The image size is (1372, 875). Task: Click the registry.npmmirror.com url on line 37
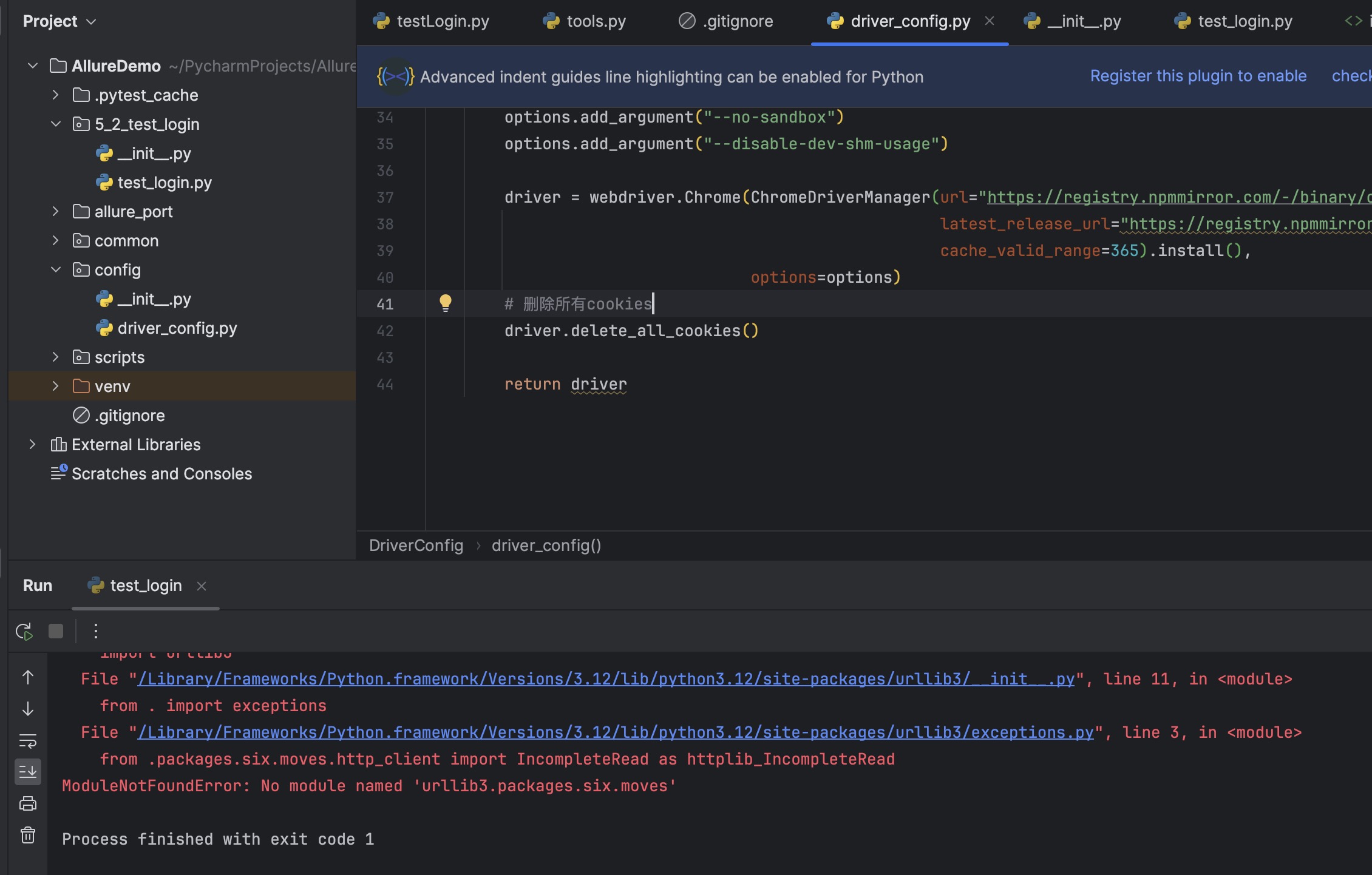click(x=1179, y=197)
